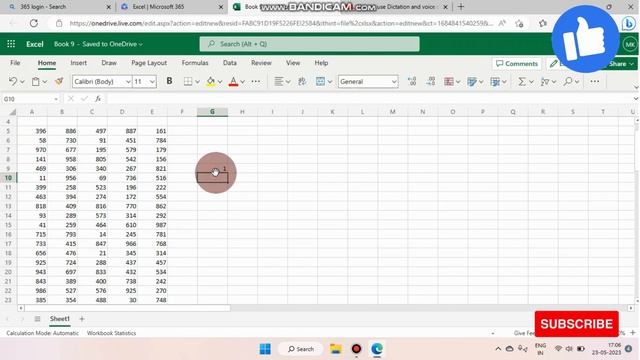Select all cells corner triangle
Screen dimensions: 640x360
coord(12,112)
